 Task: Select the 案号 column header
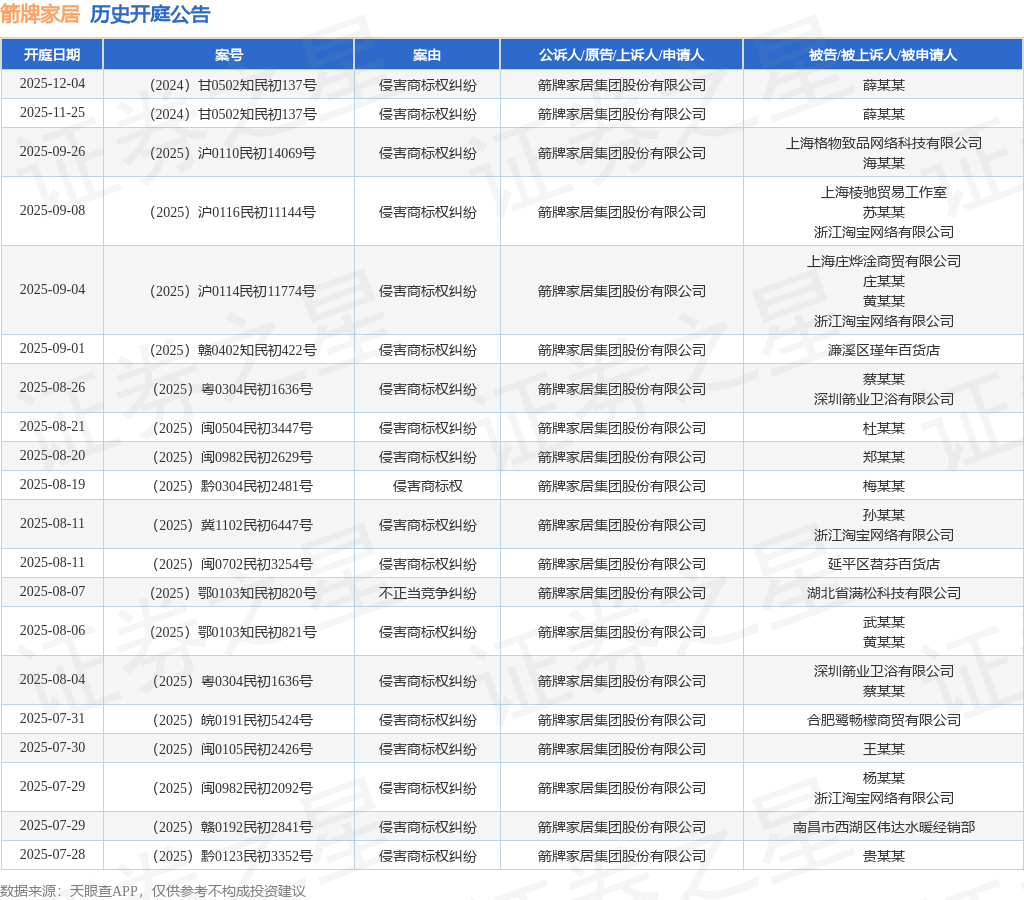pyautogui.click(x=229, y=55)
